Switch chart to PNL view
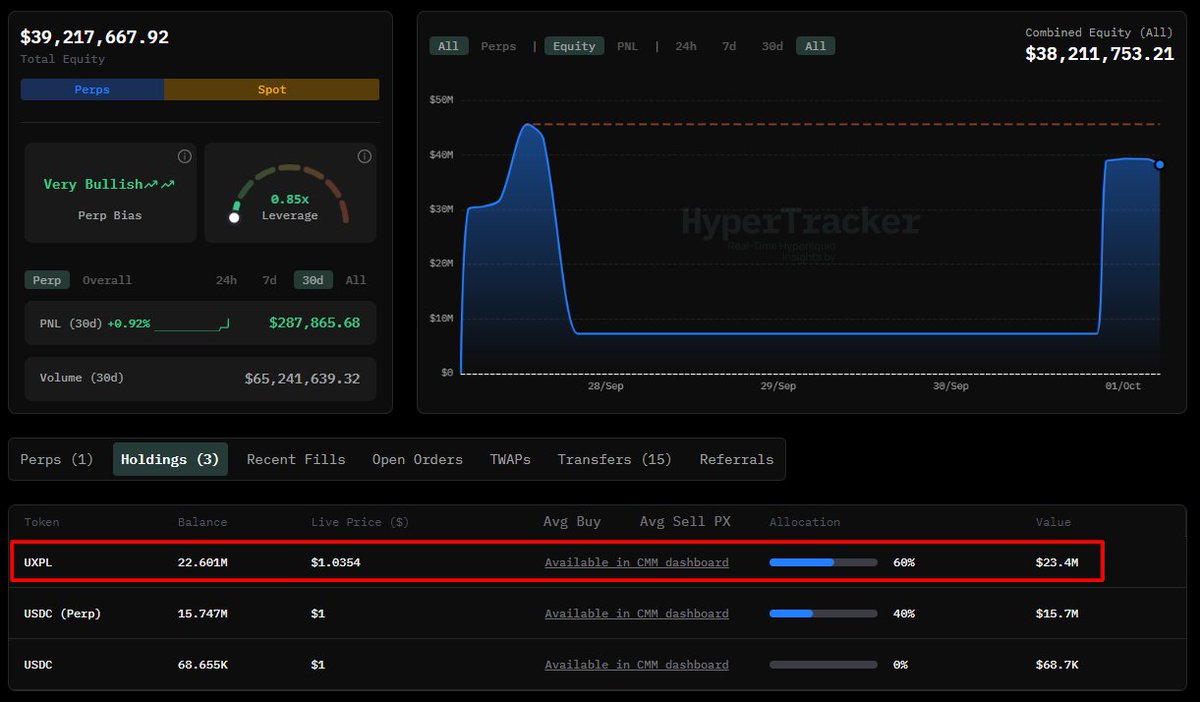The image size is (1200, 702). coord(627,46)
